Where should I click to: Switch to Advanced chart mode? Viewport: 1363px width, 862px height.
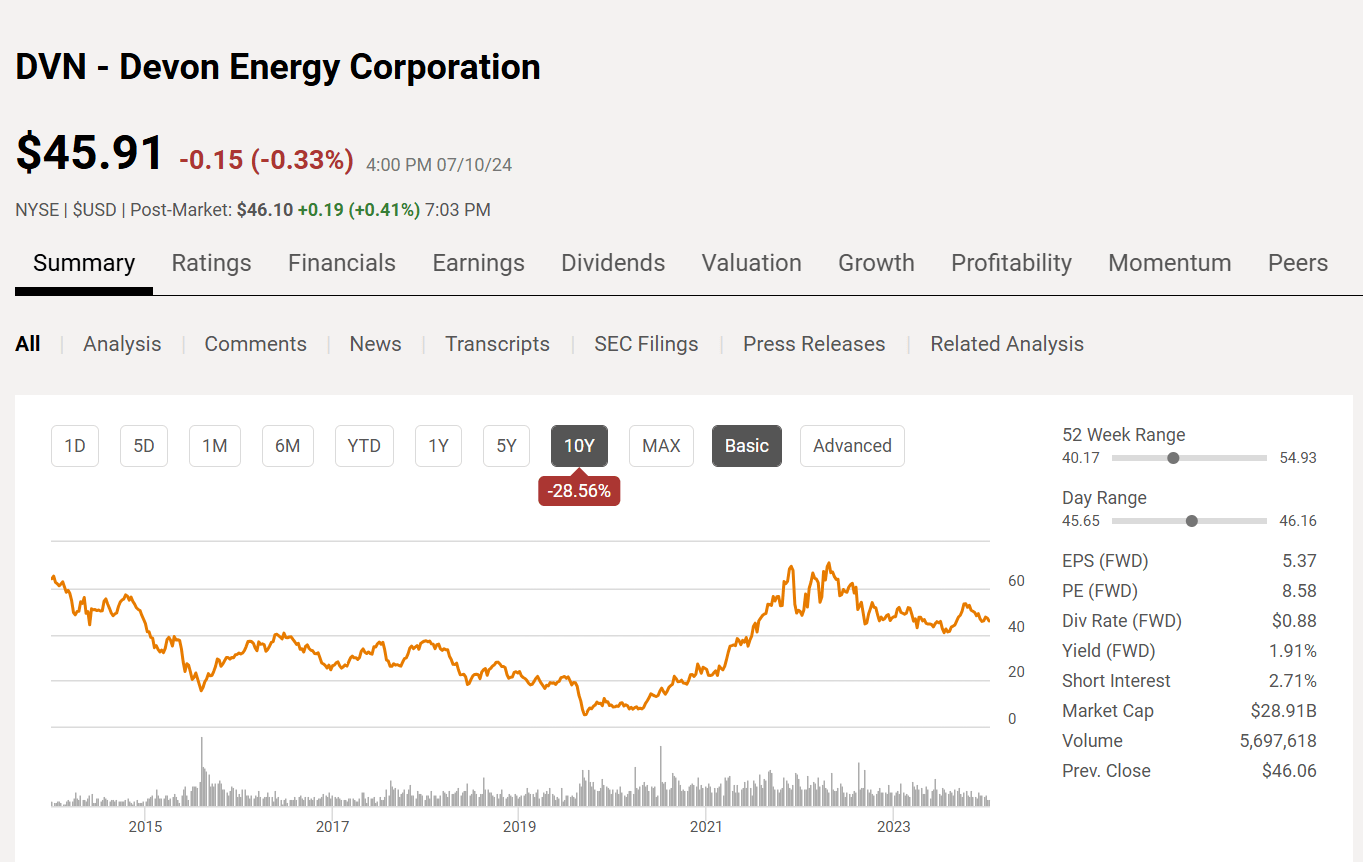pyautogui.click(x=852, y=446)
